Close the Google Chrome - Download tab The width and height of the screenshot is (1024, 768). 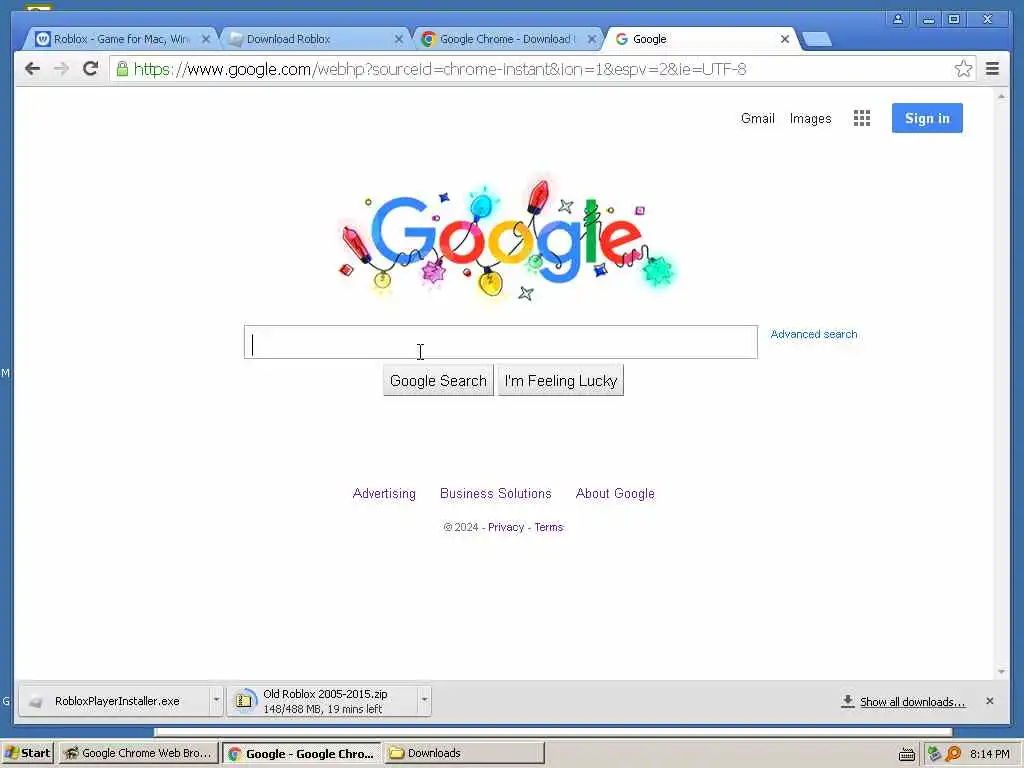[592, 39]
